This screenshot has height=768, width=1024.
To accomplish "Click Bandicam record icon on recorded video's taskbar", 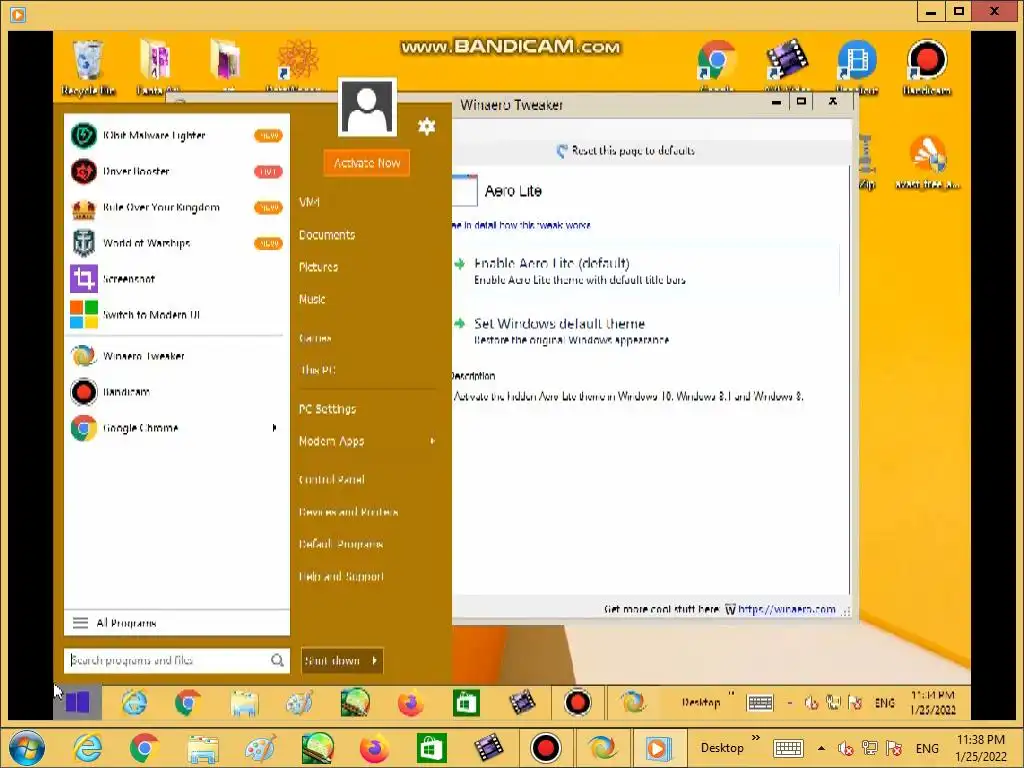I will [577, 703].
